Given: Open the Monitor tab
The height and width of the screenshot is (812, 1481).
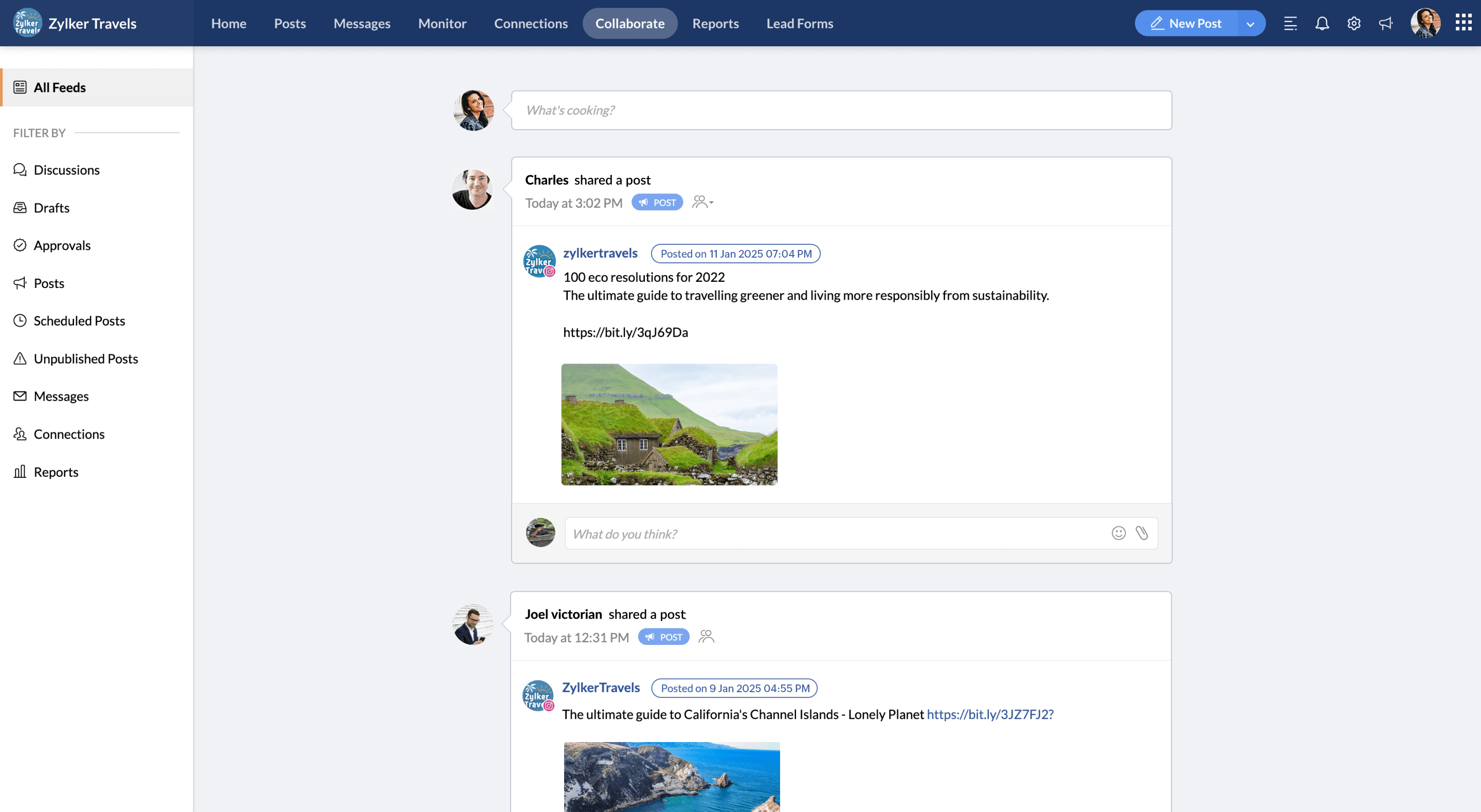Looking at the screenshot, I should 442,24.
